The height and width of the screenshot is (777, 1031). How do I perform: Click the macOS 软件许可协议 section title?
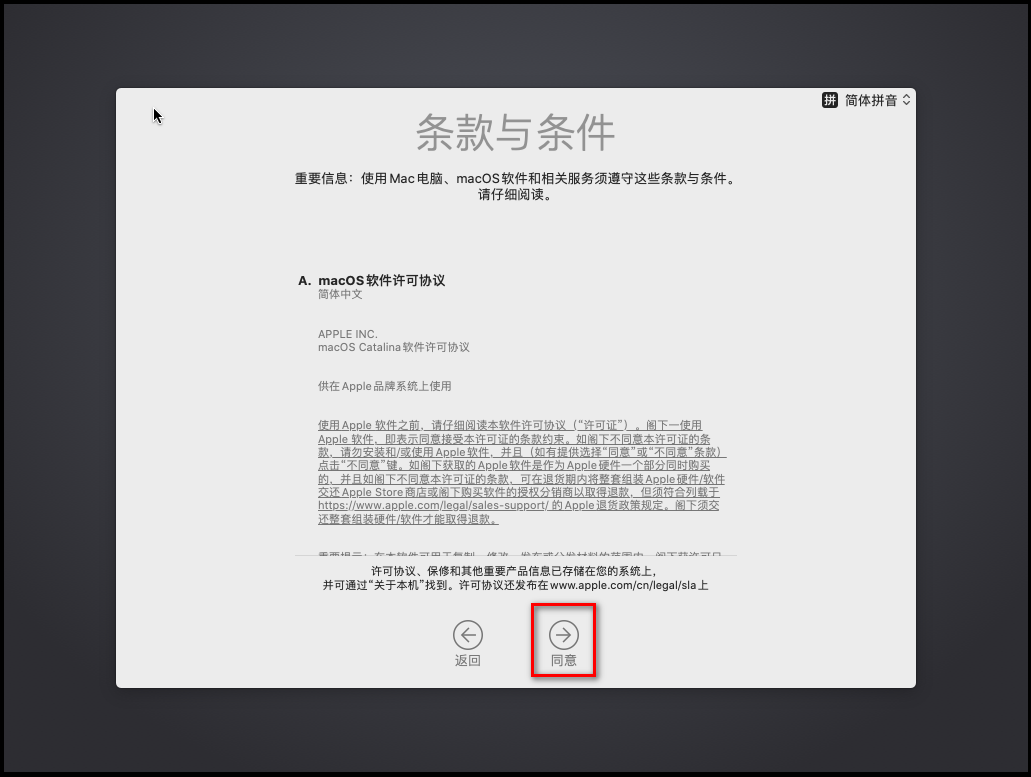[381, 281]
